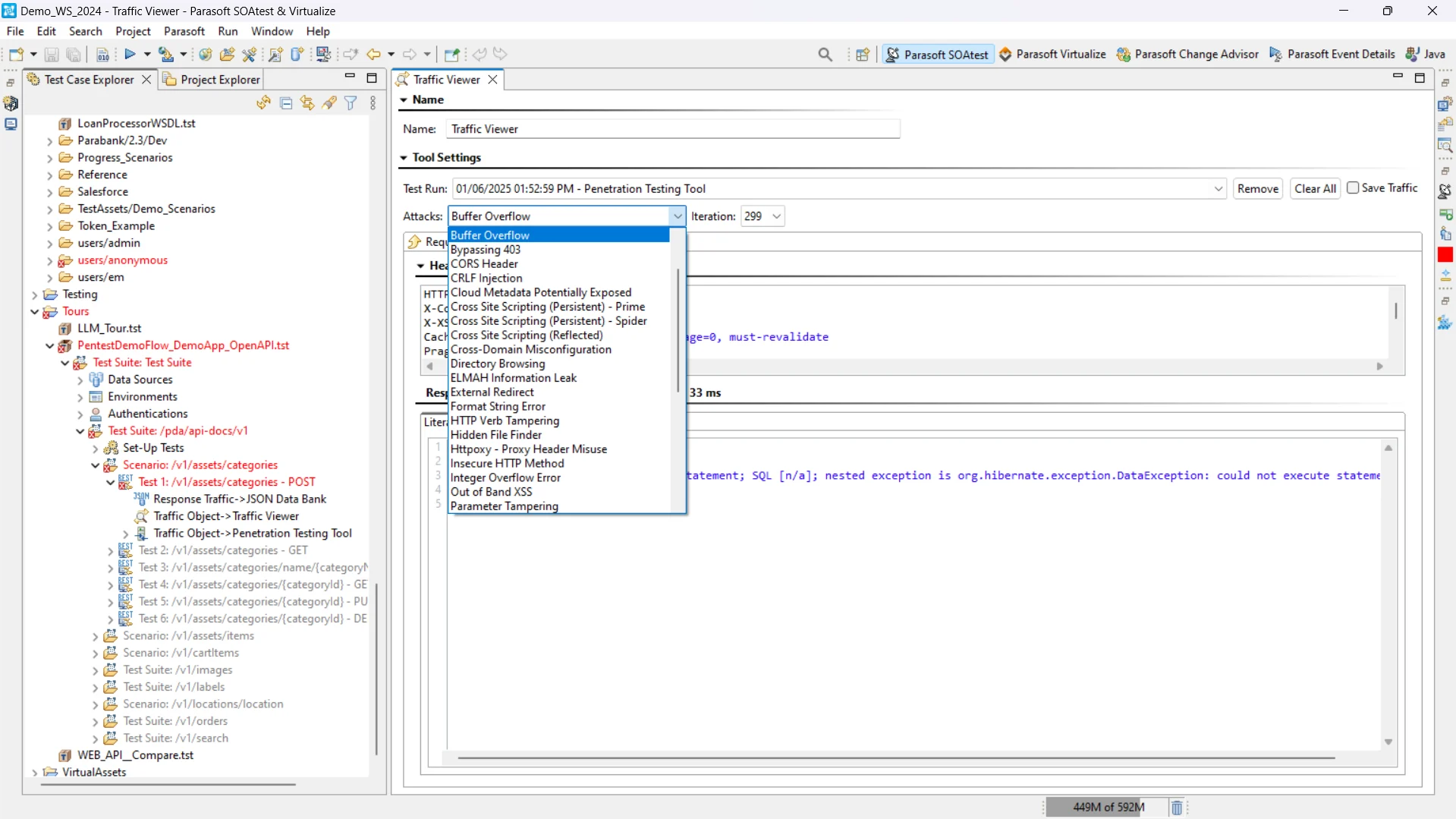Select the WEB_API_Compare.tst file
The width and height of the screenshot is (1456, 819).
coord(135,755)
